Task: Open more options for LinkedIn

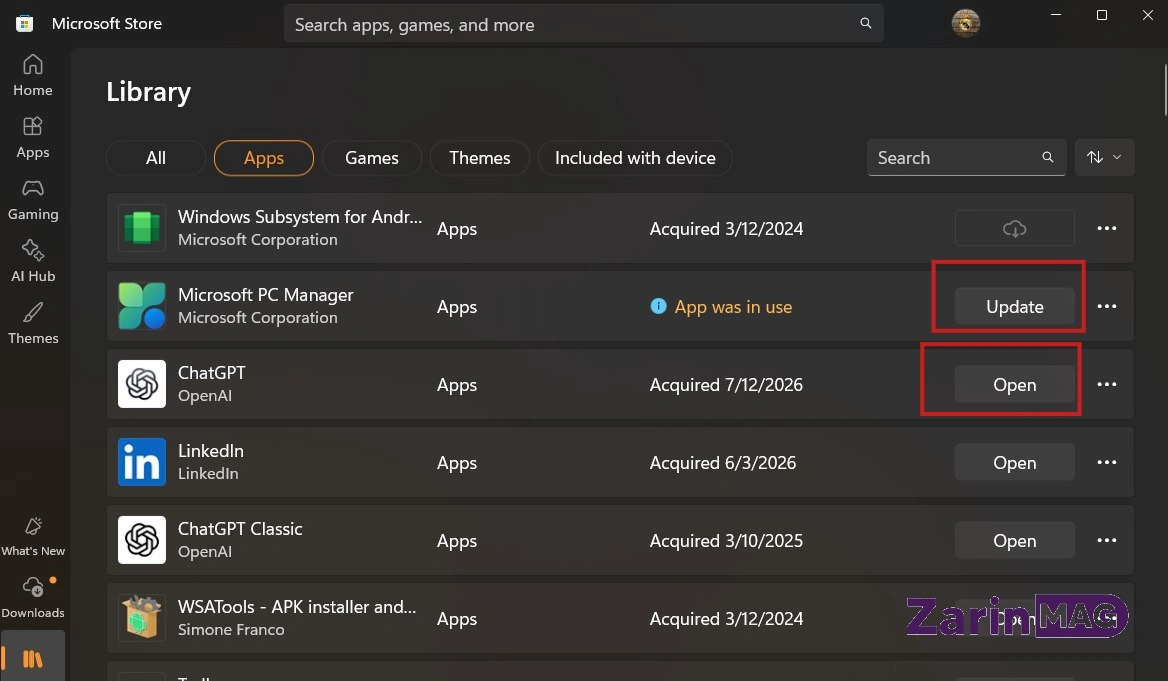Action: pyautogui.click(x=1107, y=463)
